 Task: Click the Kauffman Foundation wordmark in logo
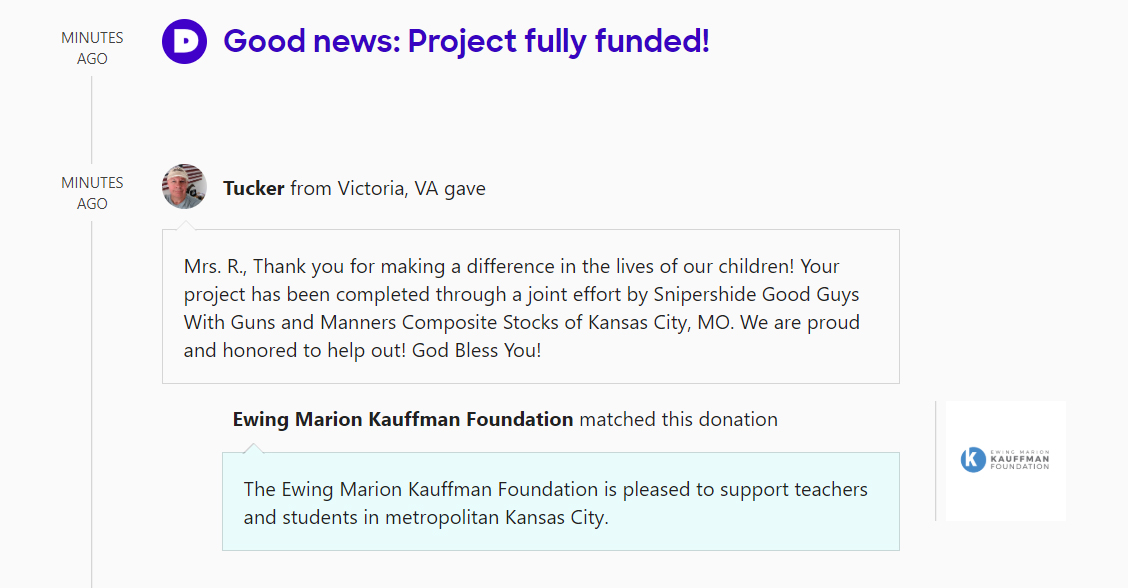[1019, 460]
